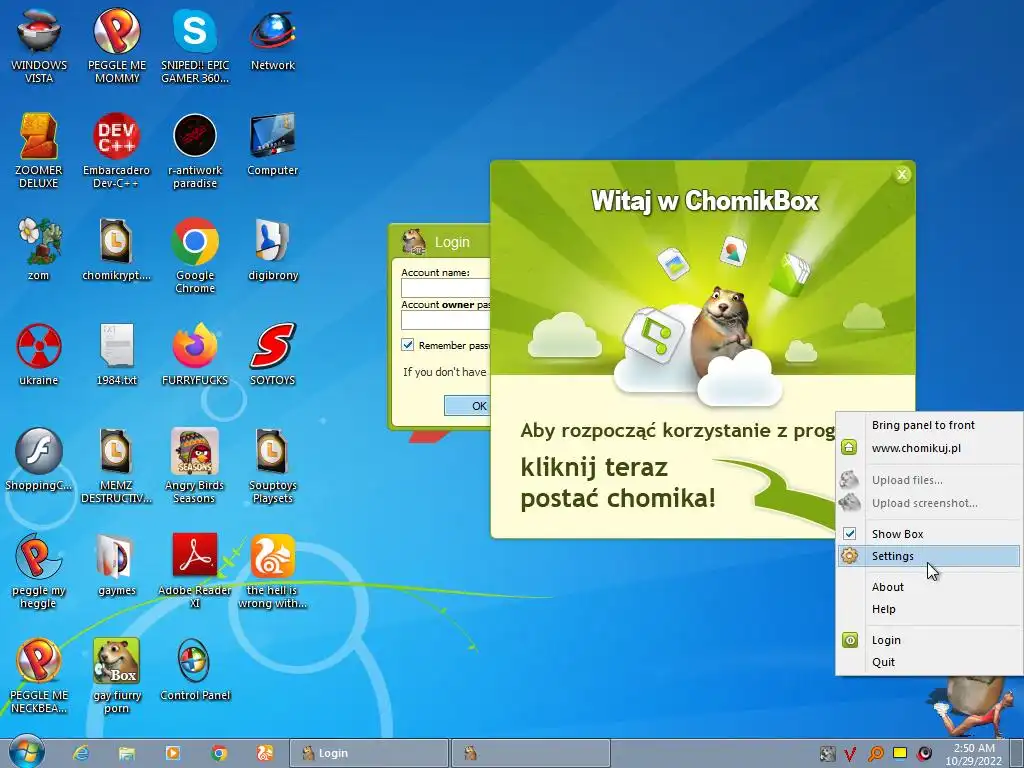Screen dimensions: 1024x768
Task: Select the MEMZ DESTRUCTIV... icon
Action: pos(116,465)
